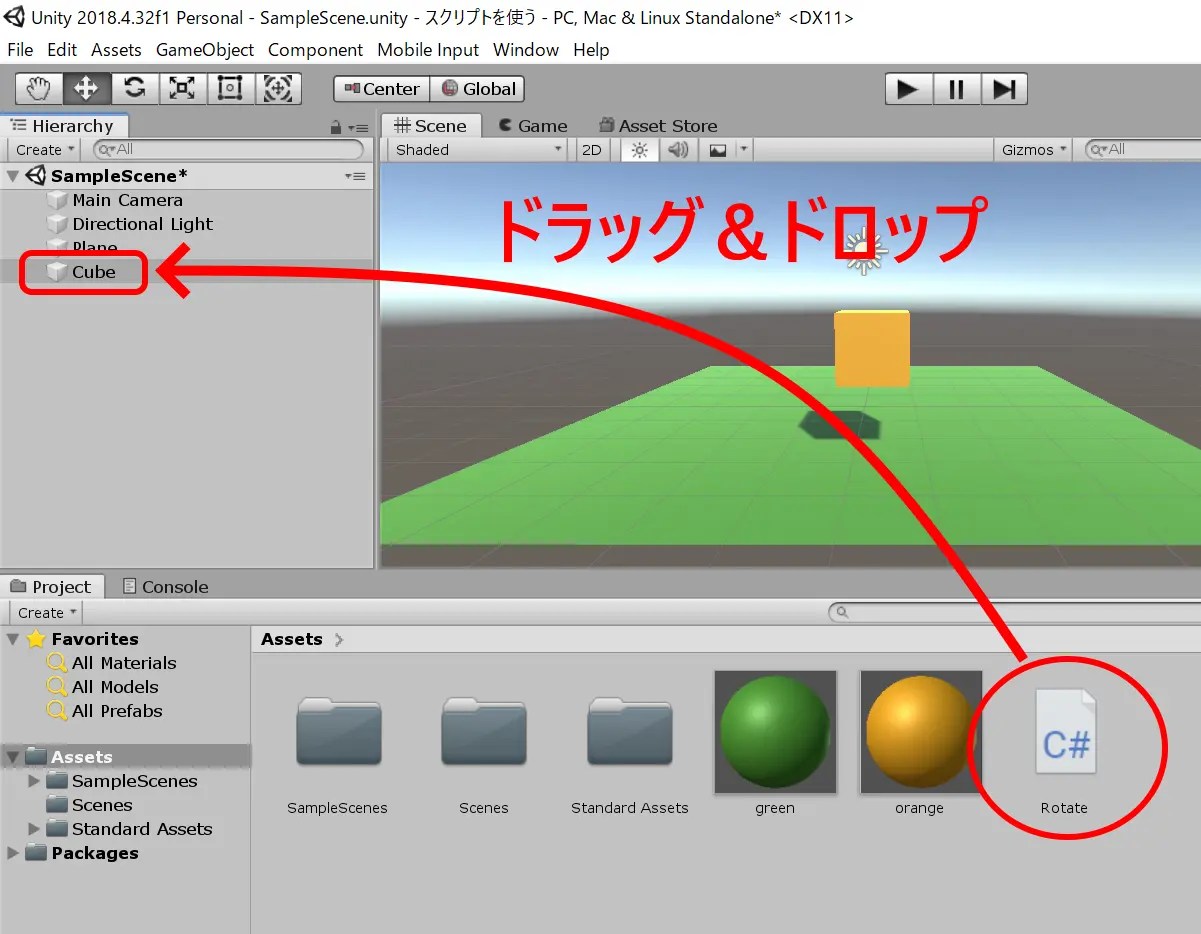Select the Rotate tool
Viewport: 1201px width, 934px height.
[x=135, y=89]
